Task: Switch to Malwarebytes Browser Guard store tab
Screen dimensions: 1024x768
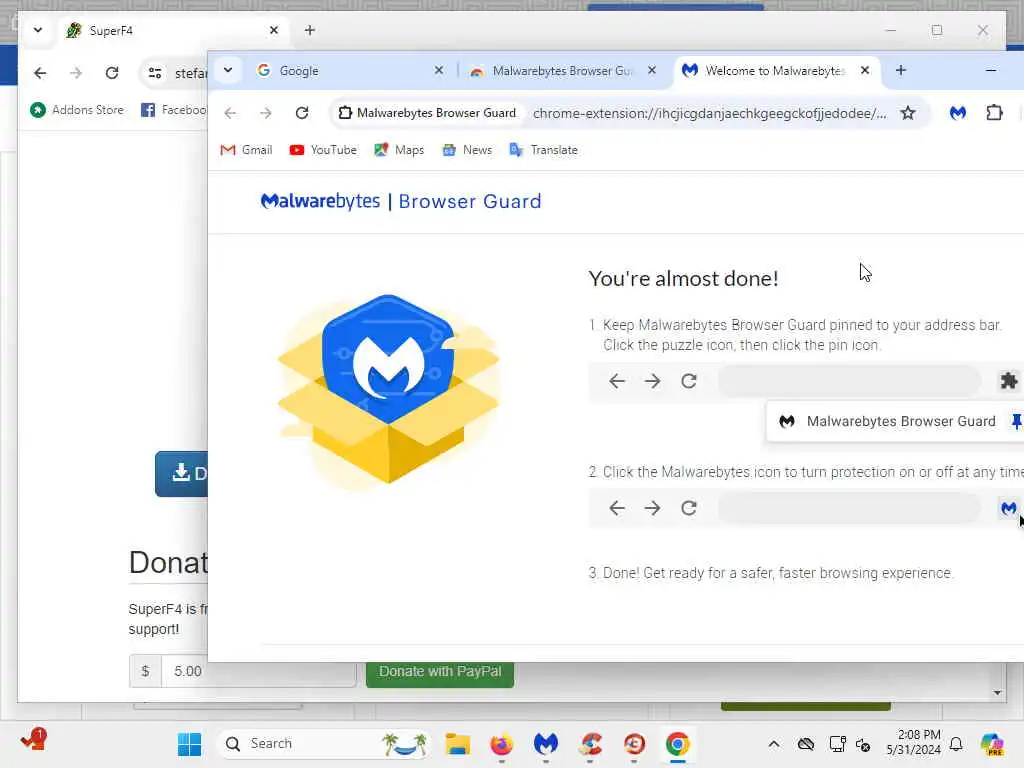Action: coord(562,71)
